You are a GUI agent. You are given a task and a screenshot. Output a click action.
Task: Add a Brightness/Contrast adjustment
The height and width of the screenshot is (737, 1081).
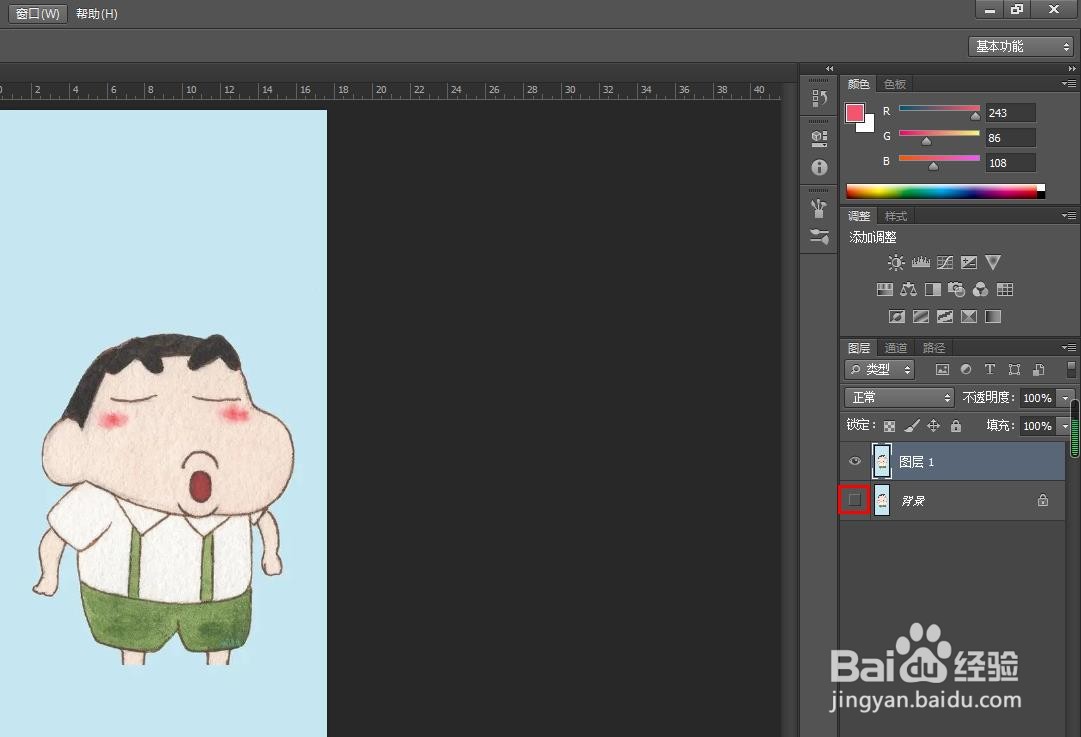coord(896,263)
